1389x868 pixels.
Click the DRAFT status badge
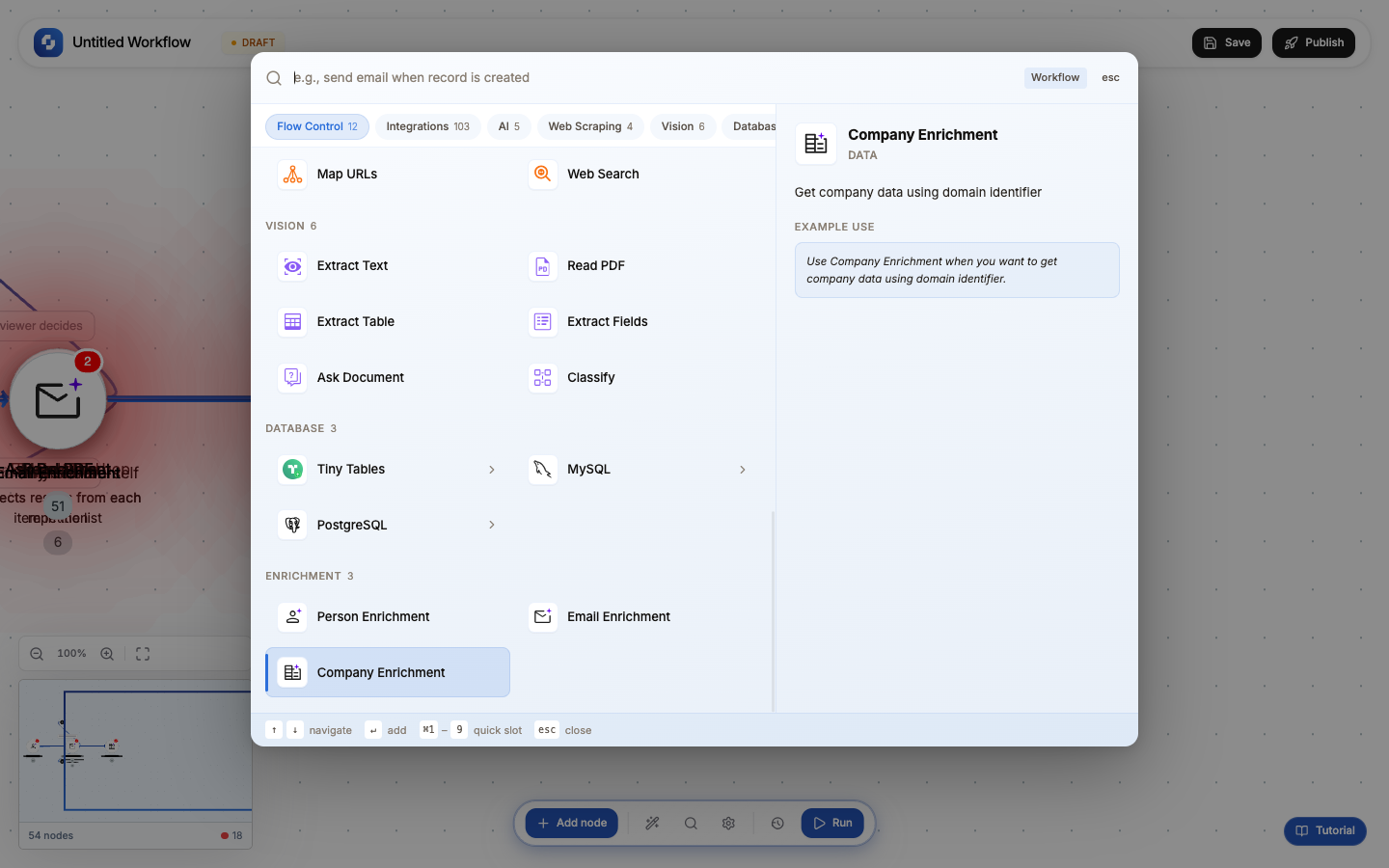point(253,42)
